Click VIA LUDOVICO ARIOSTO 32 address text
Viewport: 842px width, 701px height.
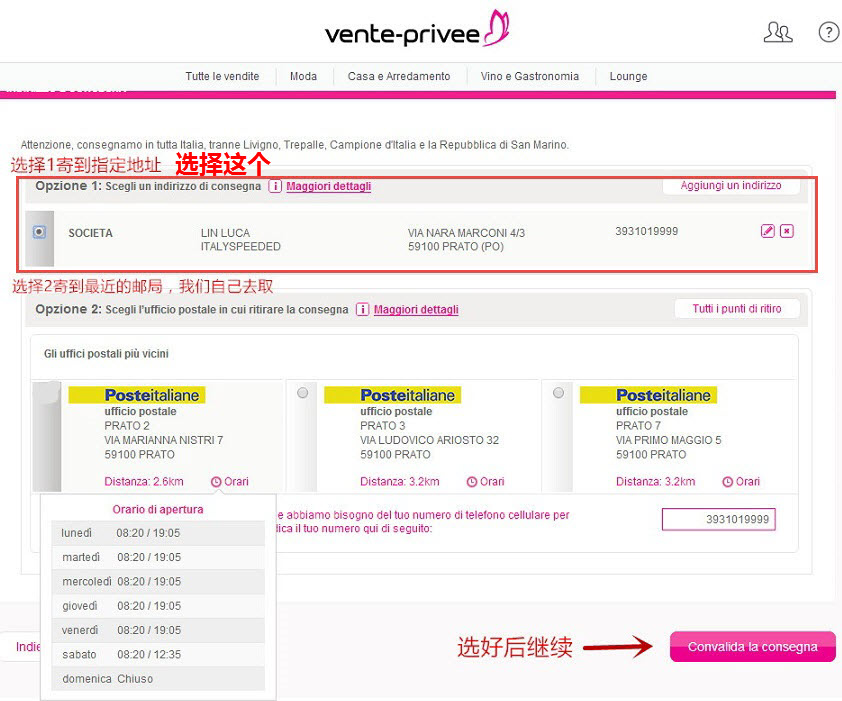430,440
